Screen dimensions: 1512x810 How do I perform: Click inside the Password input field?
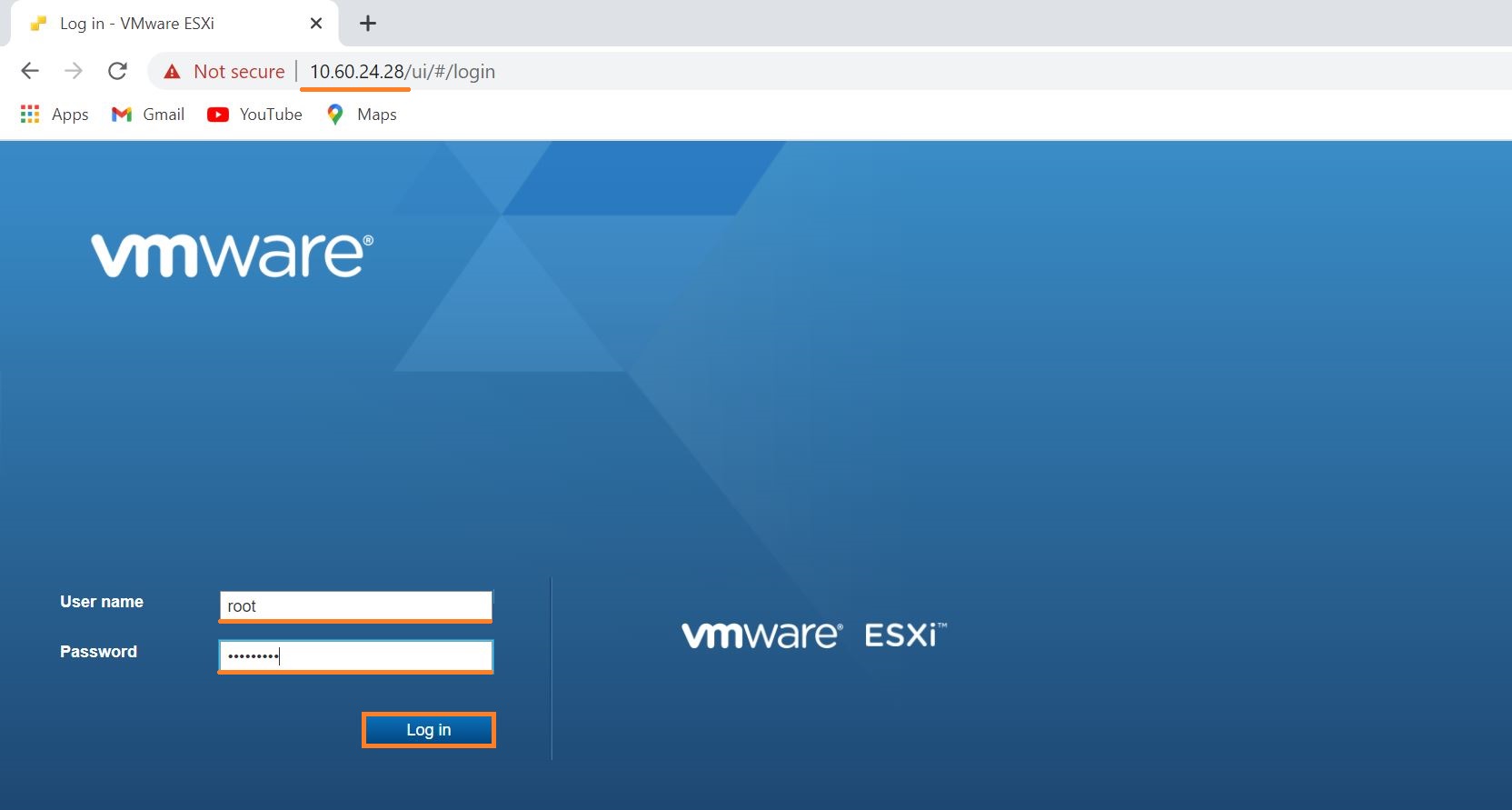(355, 656)
